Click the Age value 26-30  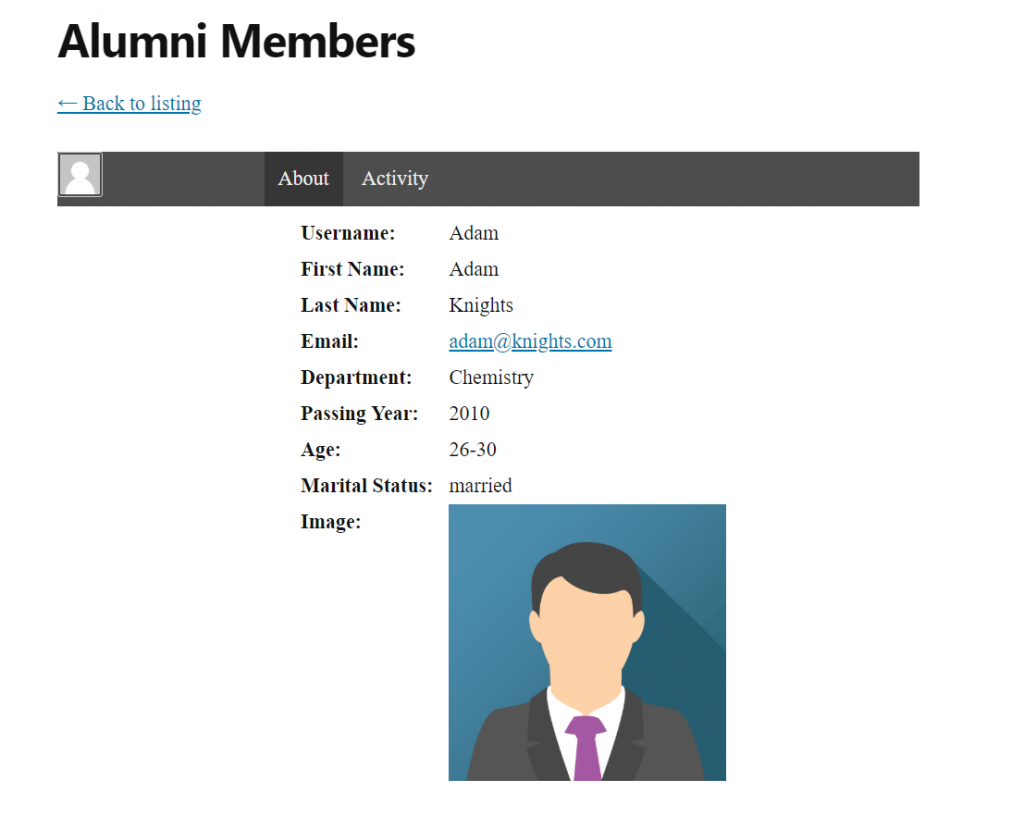click(472, 450)
